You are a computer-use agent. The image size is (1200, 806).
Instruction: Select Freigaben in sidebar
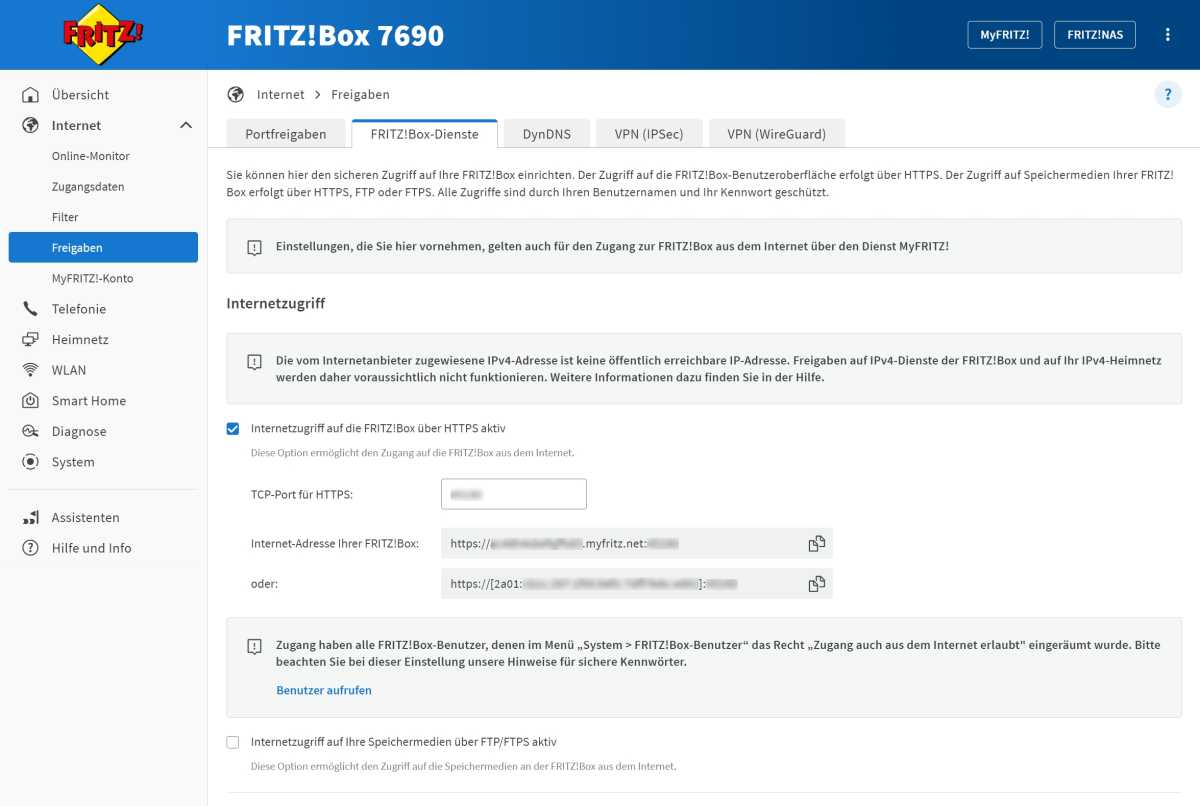103,248
